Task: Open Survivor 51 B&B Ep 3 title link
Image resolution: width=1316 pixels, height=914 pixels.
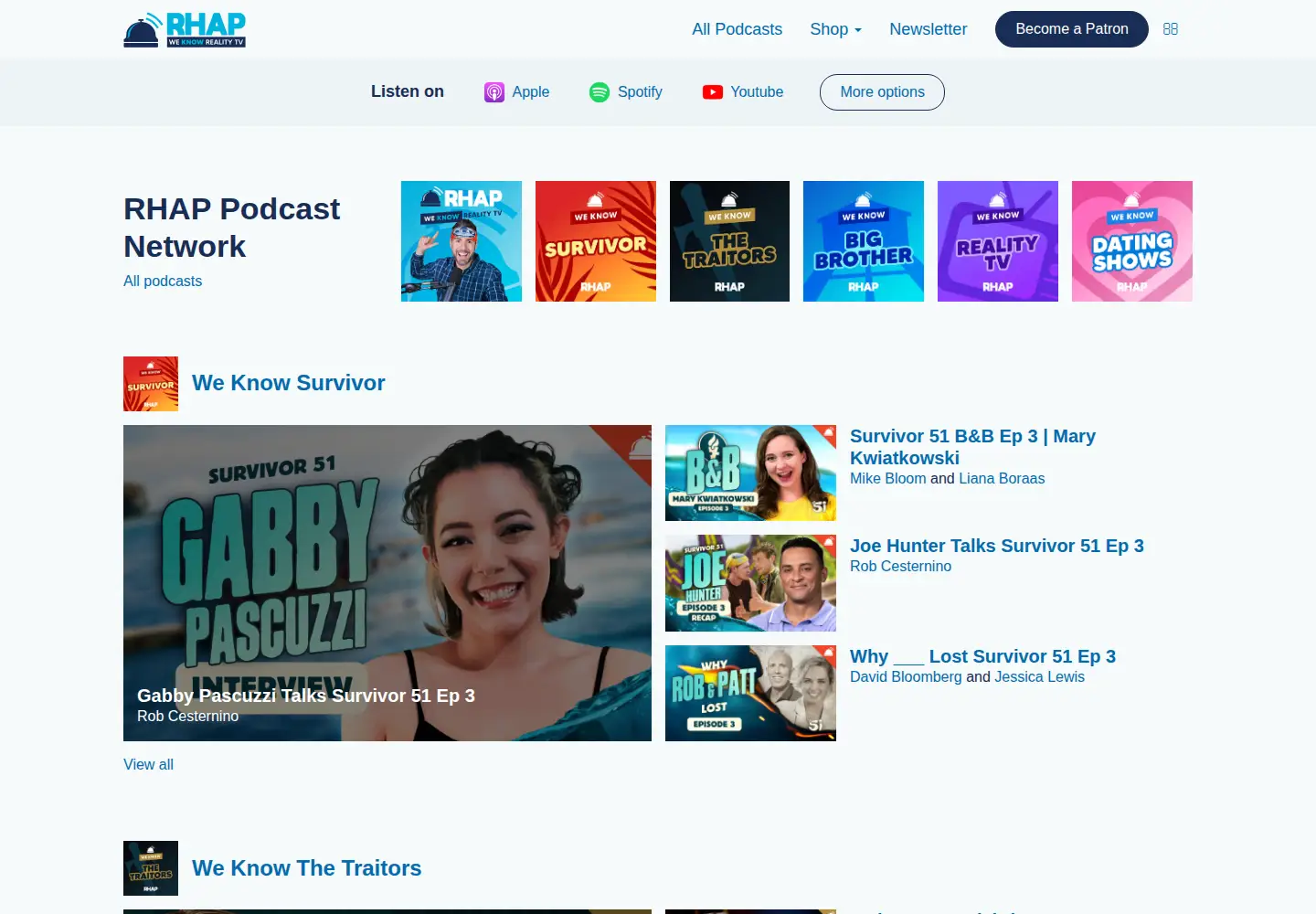Action: [972, 447]
